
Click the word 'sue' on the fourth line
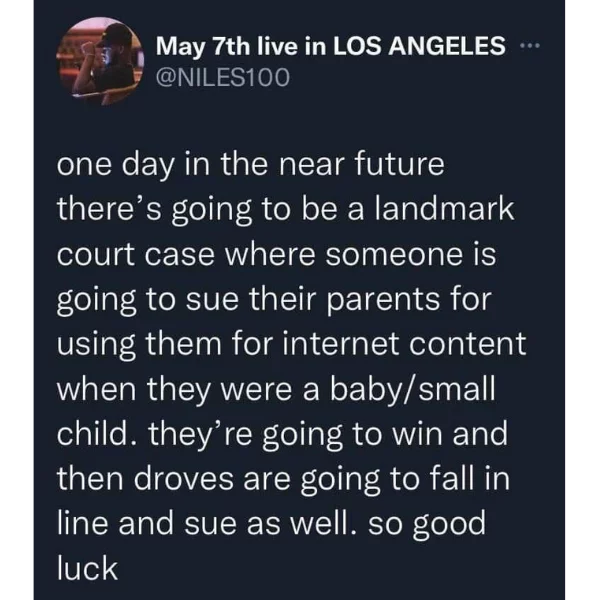coord(212,300)
